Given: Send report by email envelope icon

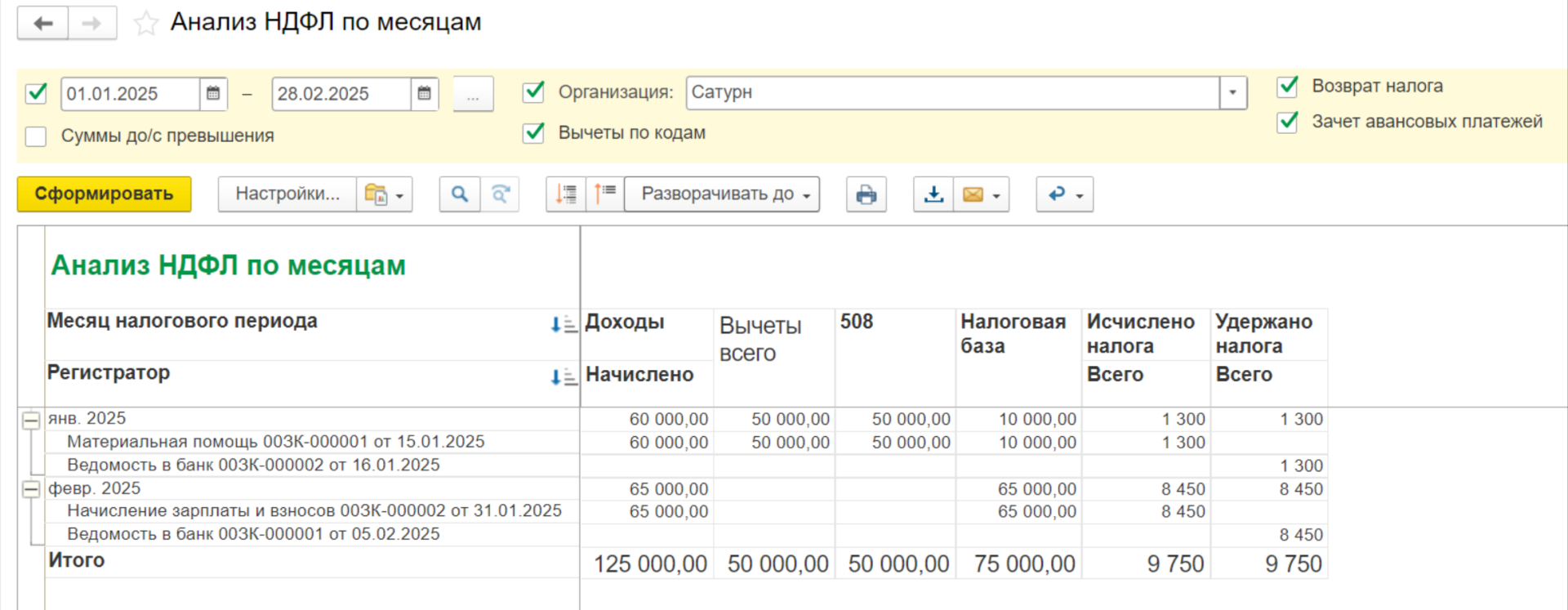Looking at the screenshot, I should [973, 194].
